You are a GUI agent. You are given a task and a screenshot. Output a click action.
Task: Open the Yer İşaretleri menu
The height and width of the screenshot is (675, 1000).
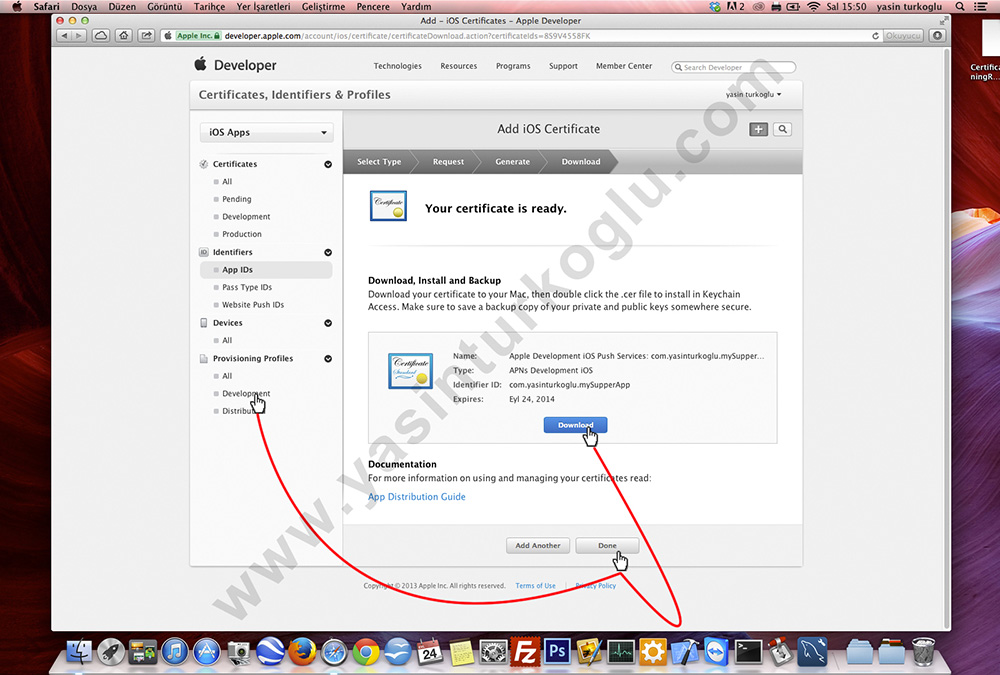[x=263, y=6]
